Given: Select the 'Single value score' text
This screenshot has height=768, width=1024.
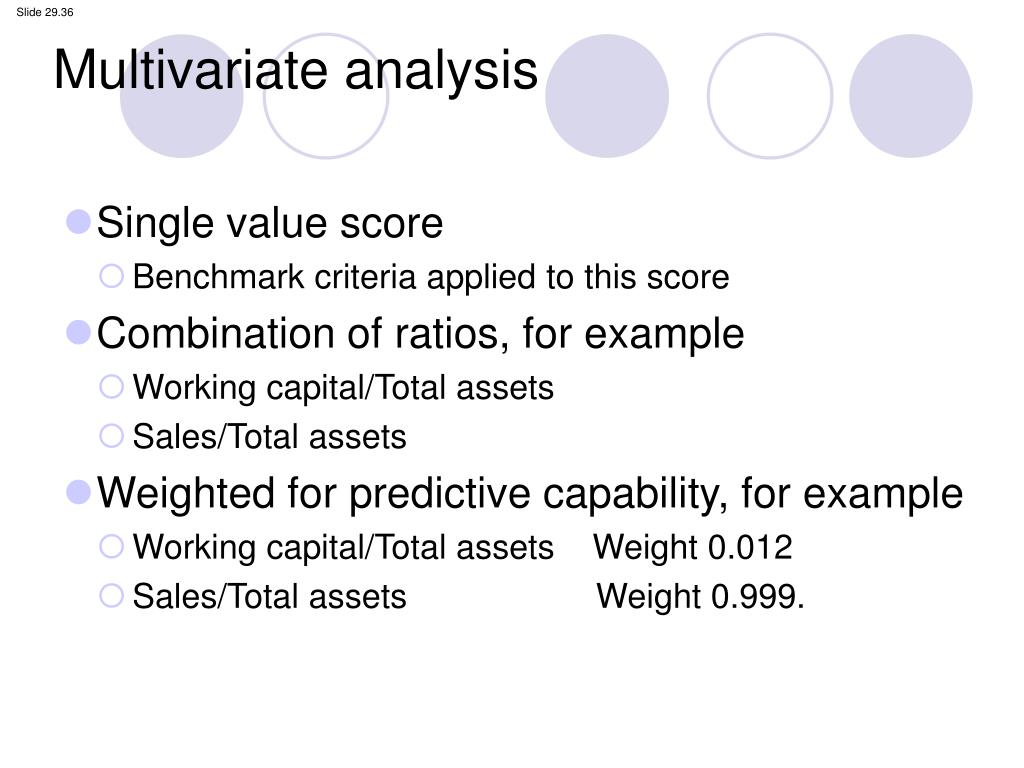Looking at the screenshot, I should coord(270,223).
